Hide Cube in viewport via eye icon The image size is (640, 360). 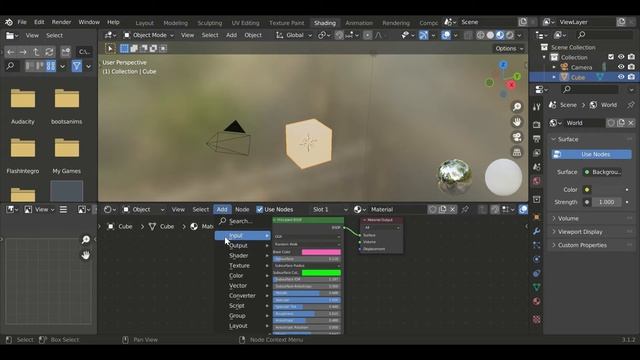click(x=621, y=77)
